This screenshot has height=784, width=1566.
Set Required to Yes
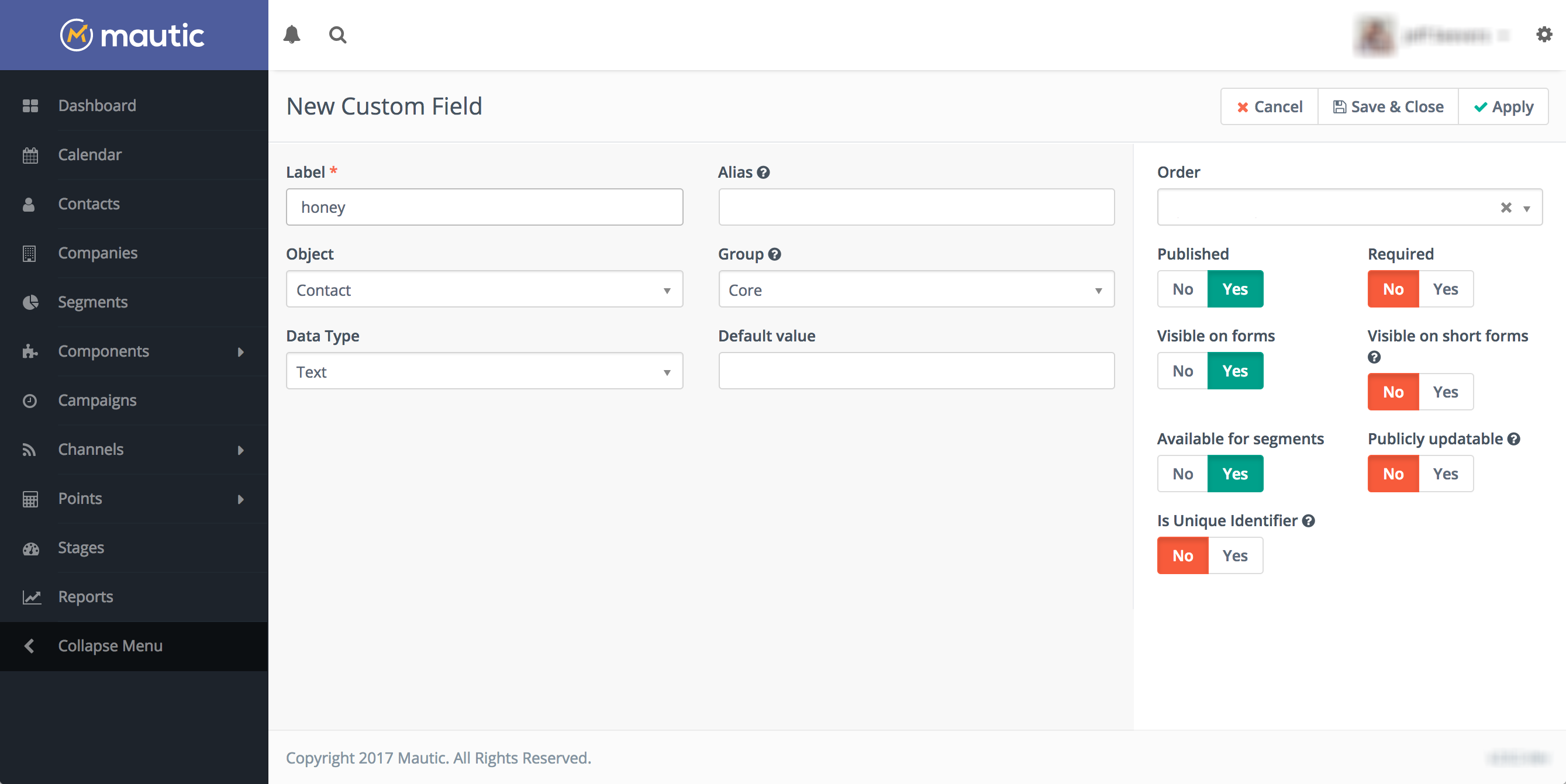tap(1445, 289)
